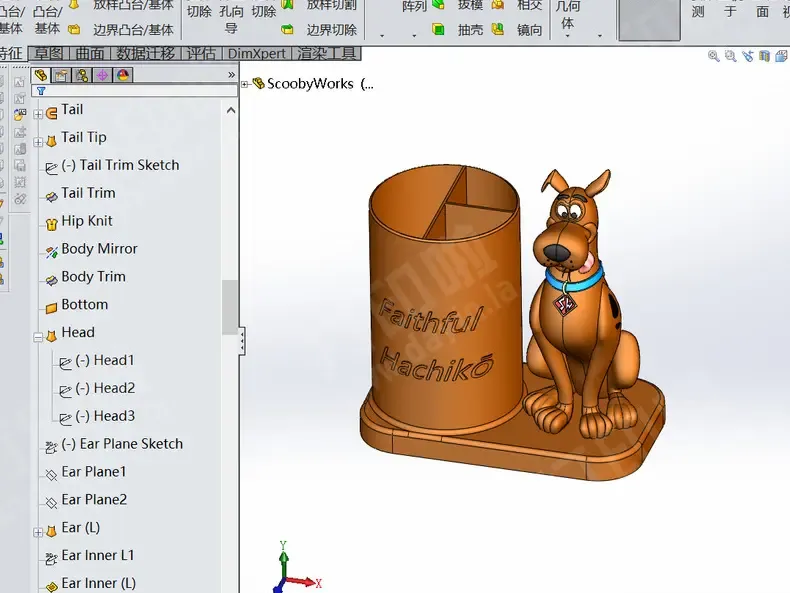
Task: Click the Body Mirror feature icon
Action: (x=51, y=252)
